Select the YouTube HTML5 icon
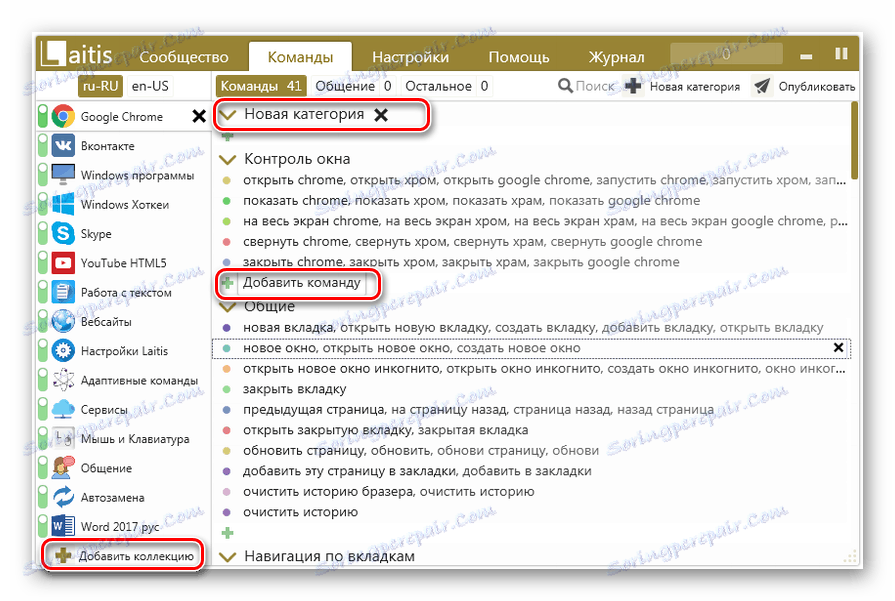The height and width of the screenshot is (601, 895). point(63,263)
